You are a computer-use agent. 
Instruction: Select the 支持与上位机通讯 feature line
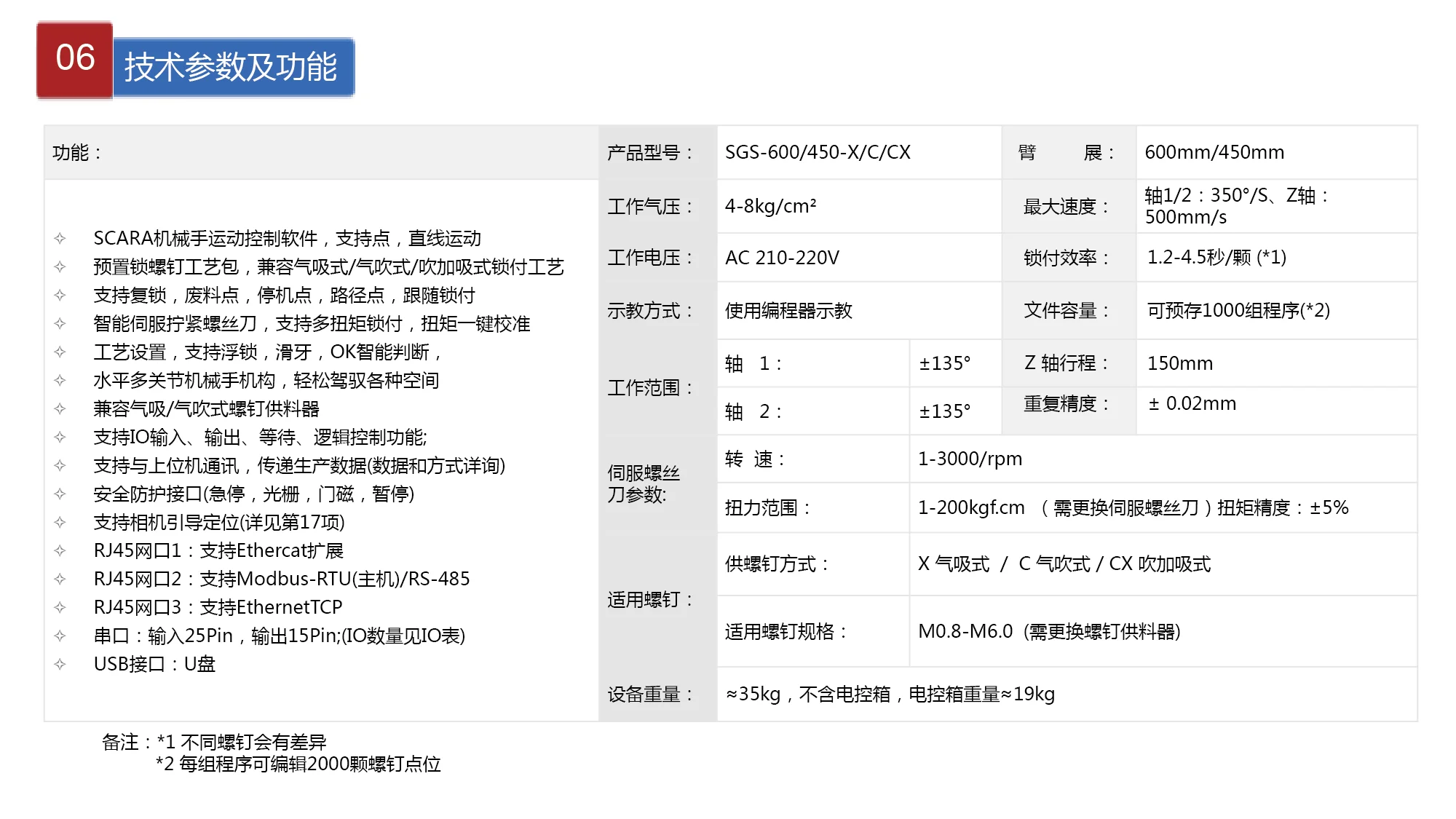[299, 466]
